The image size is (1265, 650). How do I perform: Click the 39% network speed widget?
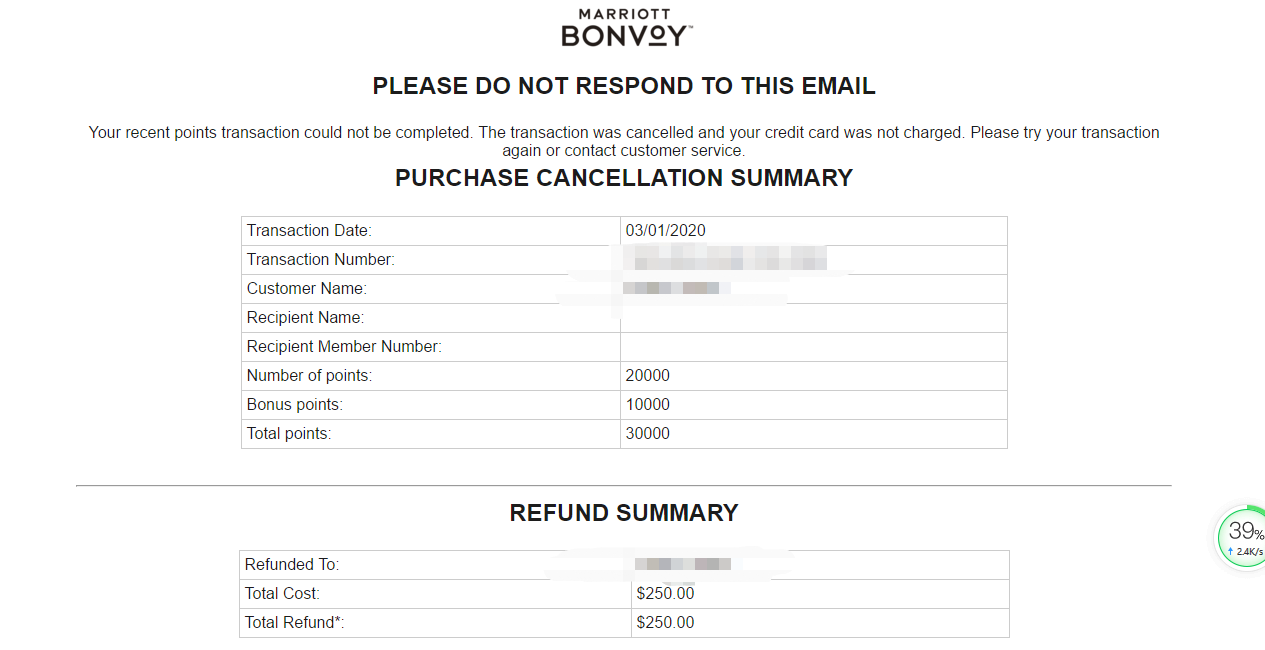coord(1244,537)
